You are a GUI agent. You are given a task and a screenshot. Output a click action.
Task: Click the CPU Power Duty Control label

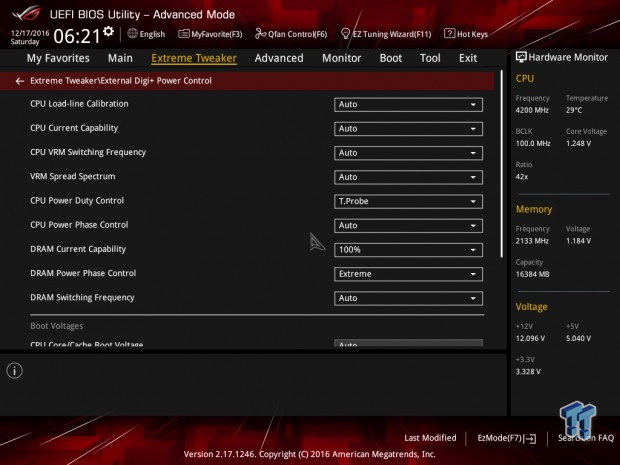tap(77, 200)
